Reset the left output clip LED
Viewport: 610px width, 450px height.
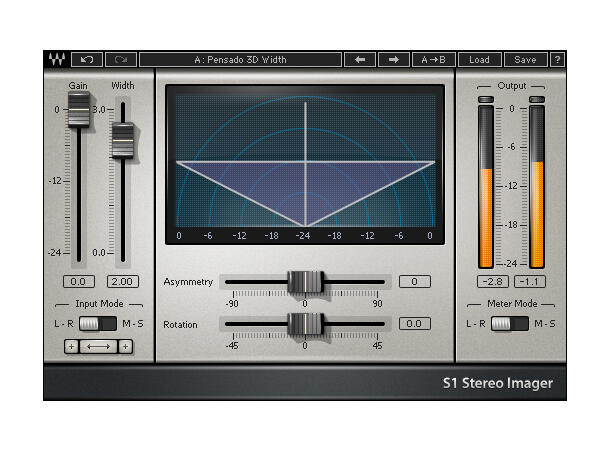coord(486,100)
